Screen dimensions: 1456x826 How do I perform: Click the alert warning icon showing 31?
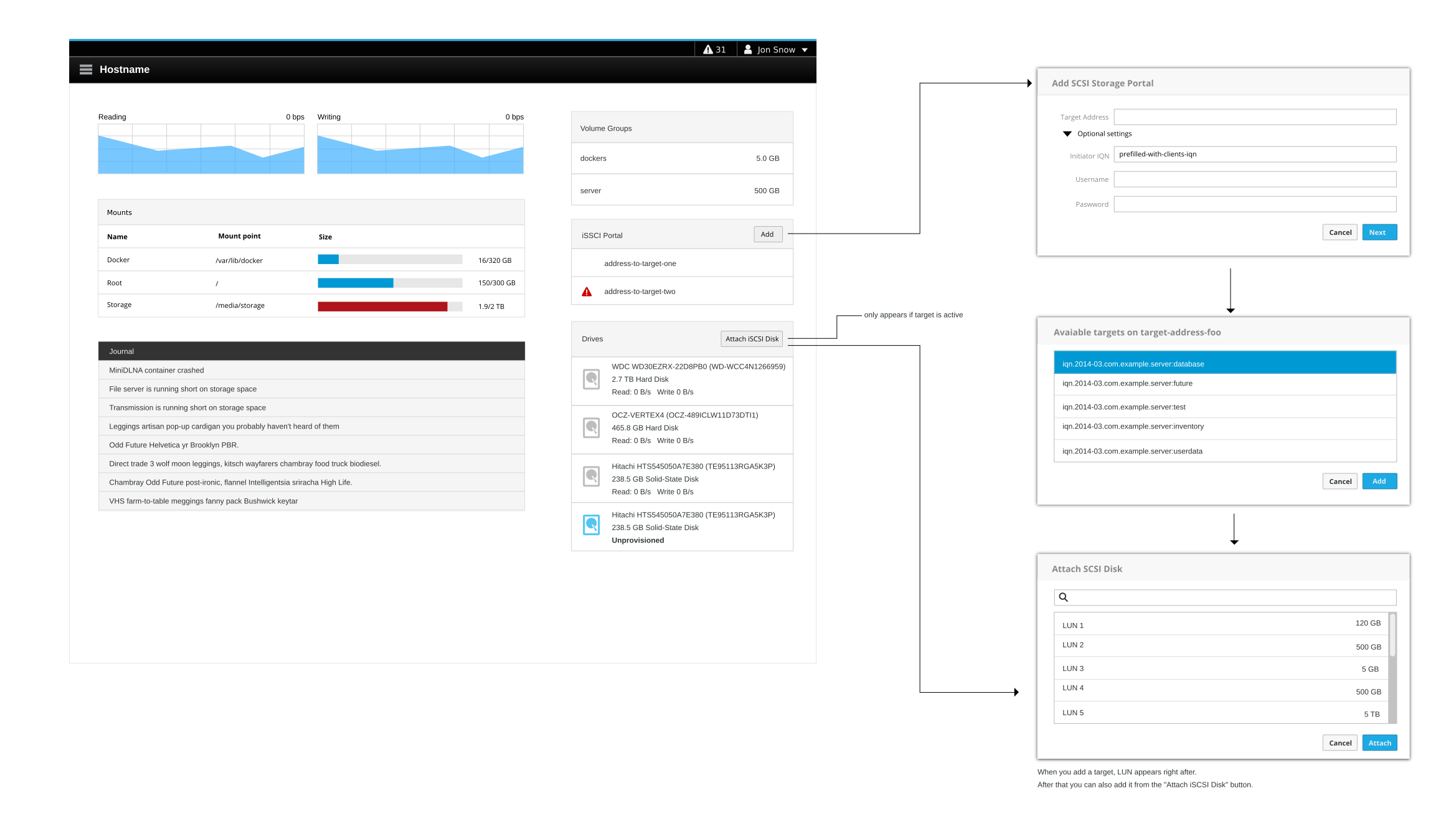(708, 50)
